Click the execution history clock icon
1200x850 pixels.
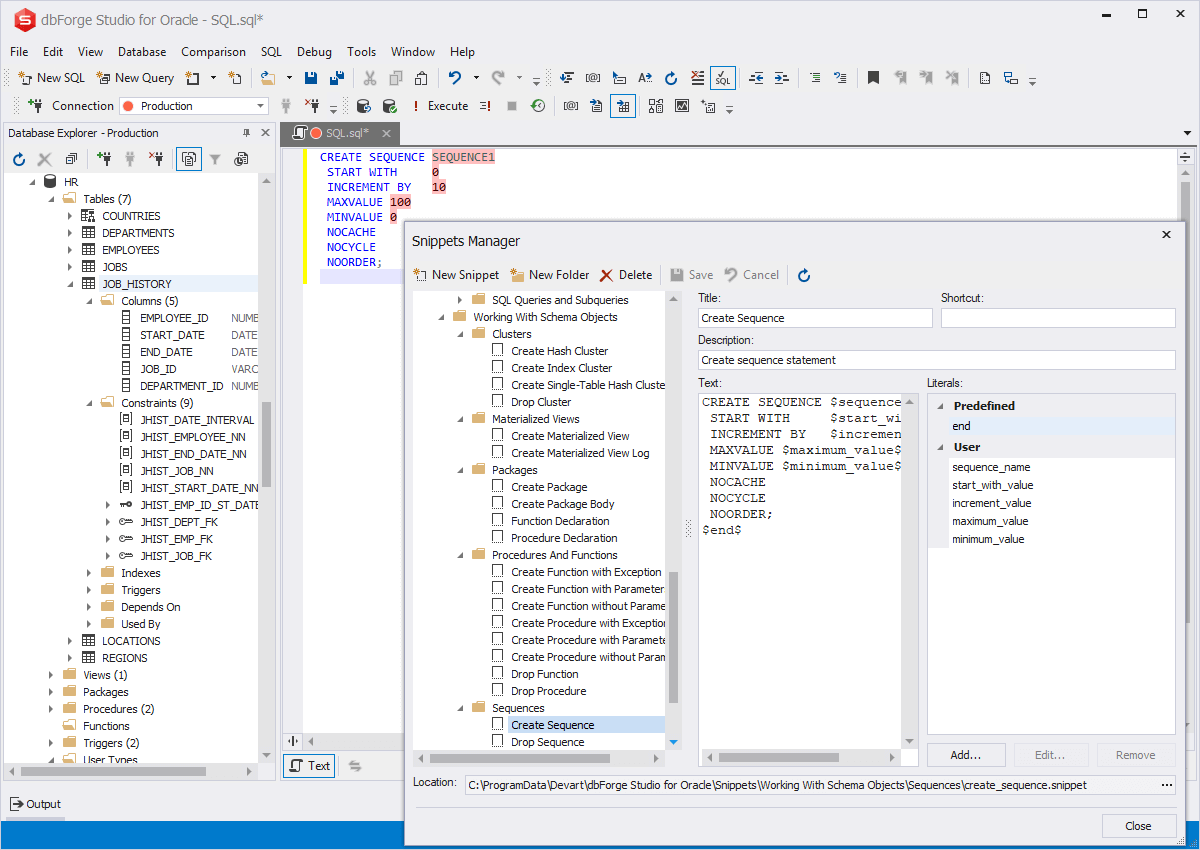538,106
